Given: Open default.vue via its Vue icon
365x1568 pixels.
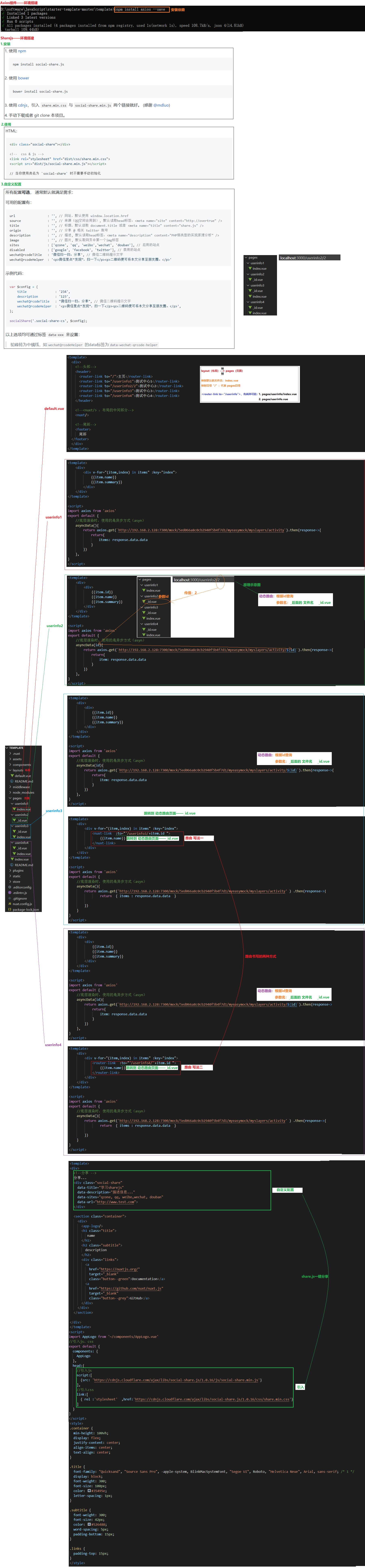Looking at the screenshot, I should pos(12,775).
